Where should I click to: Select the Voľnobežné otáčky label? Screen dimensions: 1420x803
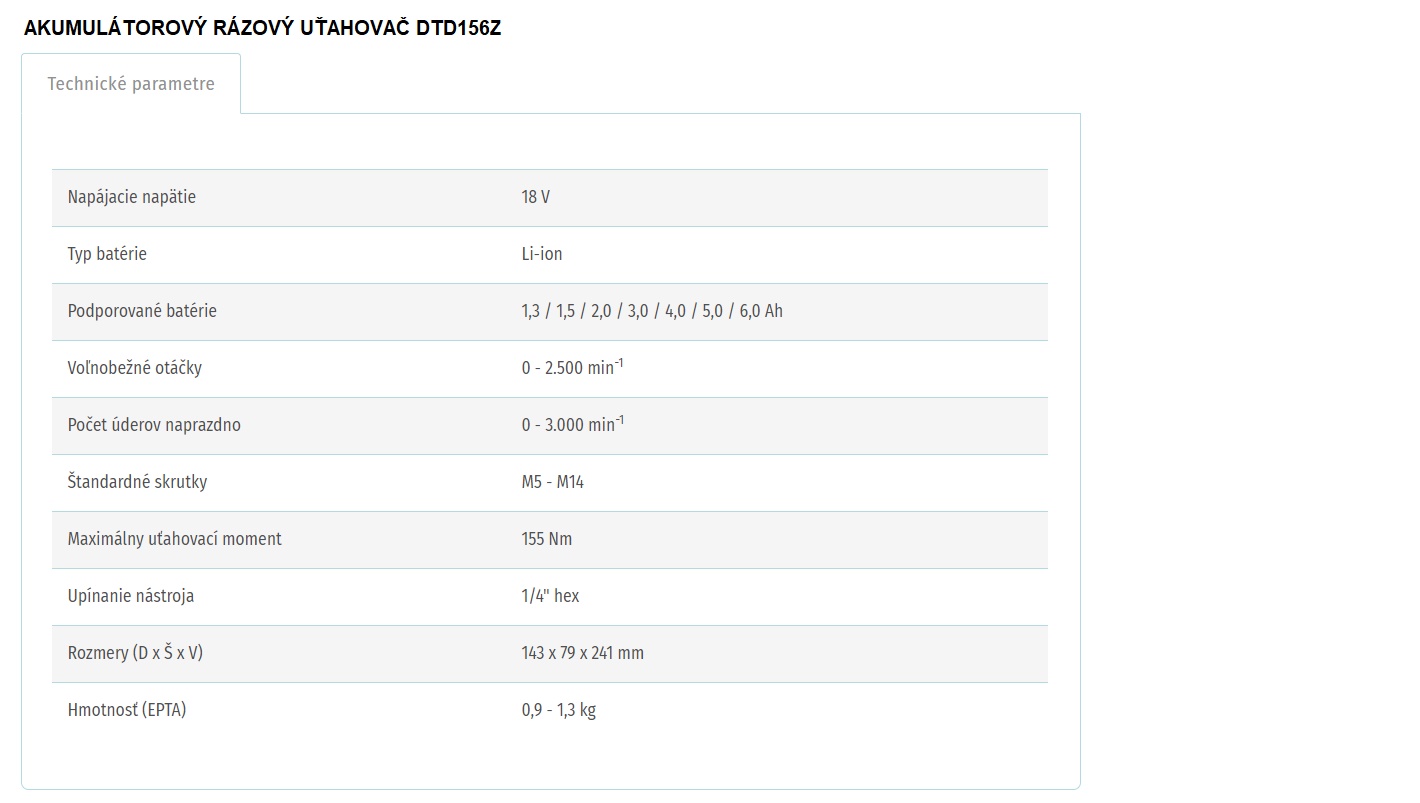pyautogui.click(x=135, y=368)
